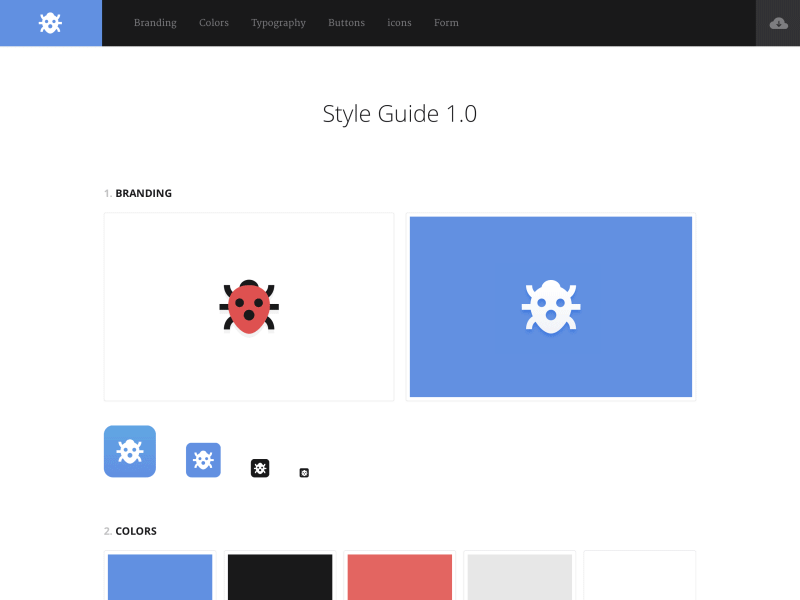Open the Buttons nav link
Viewport: 800px width, 600px height.
click(346, 23)
